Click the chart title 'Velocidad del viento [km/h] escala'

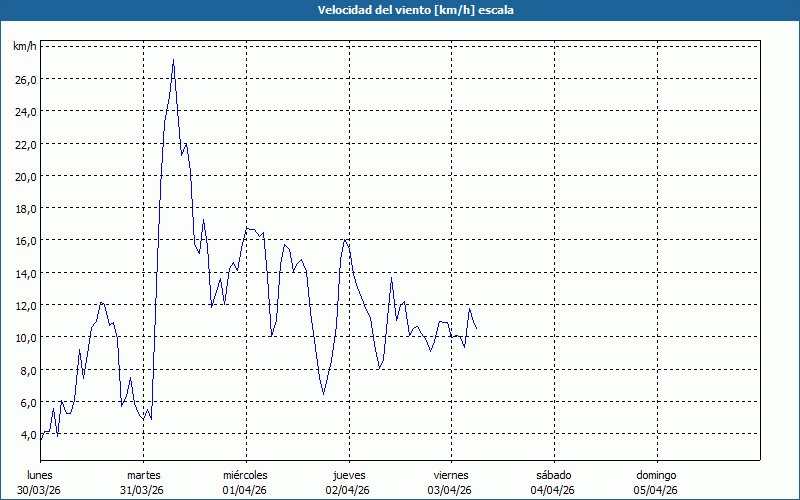415,10
